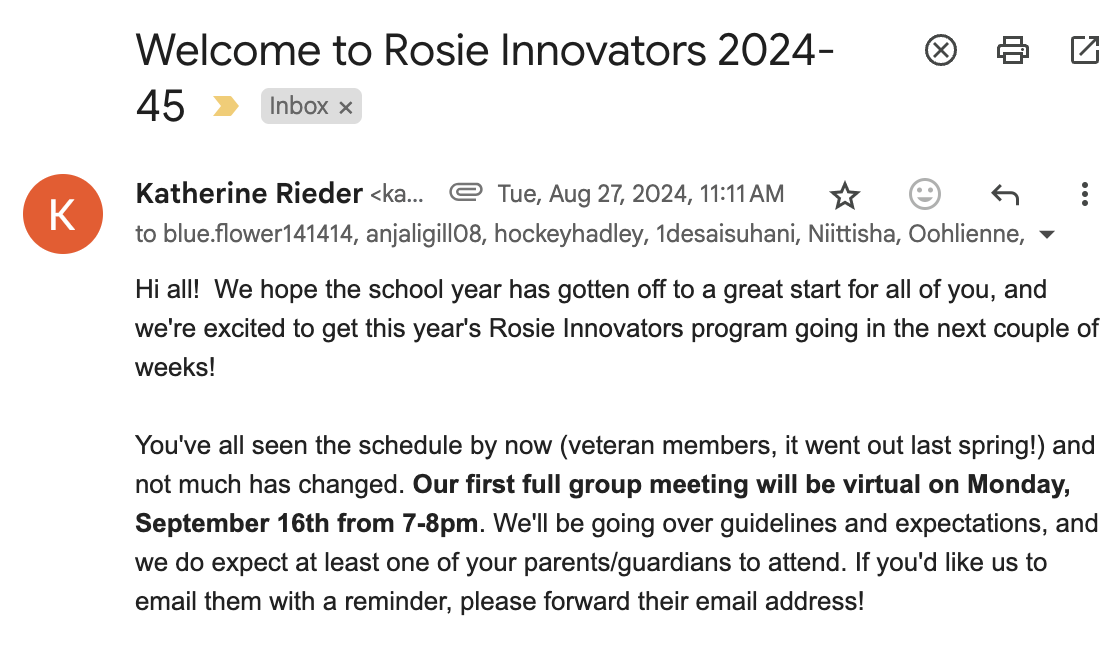Toggle the yellow importance marker
Viewport: 1112px width, 646px height.
(226, 106)
